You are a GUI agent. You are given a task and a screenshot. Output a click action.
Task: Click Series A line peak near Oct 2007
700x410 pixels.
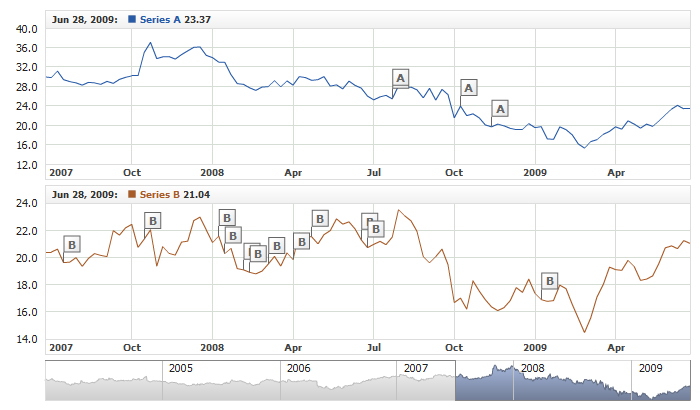pos(149,43)
